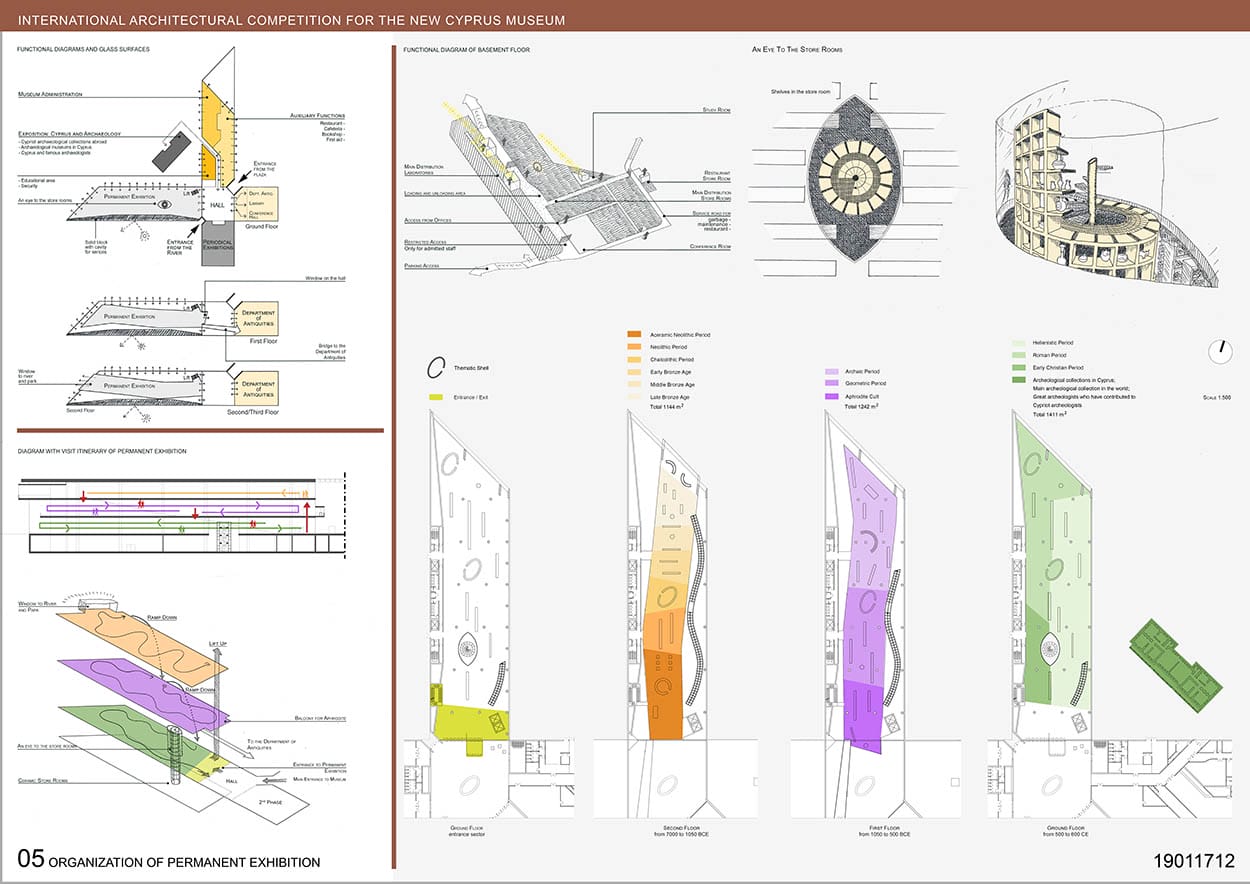Click the eye icon in the Permanent Exhibition diagram

tap(164, 206)
